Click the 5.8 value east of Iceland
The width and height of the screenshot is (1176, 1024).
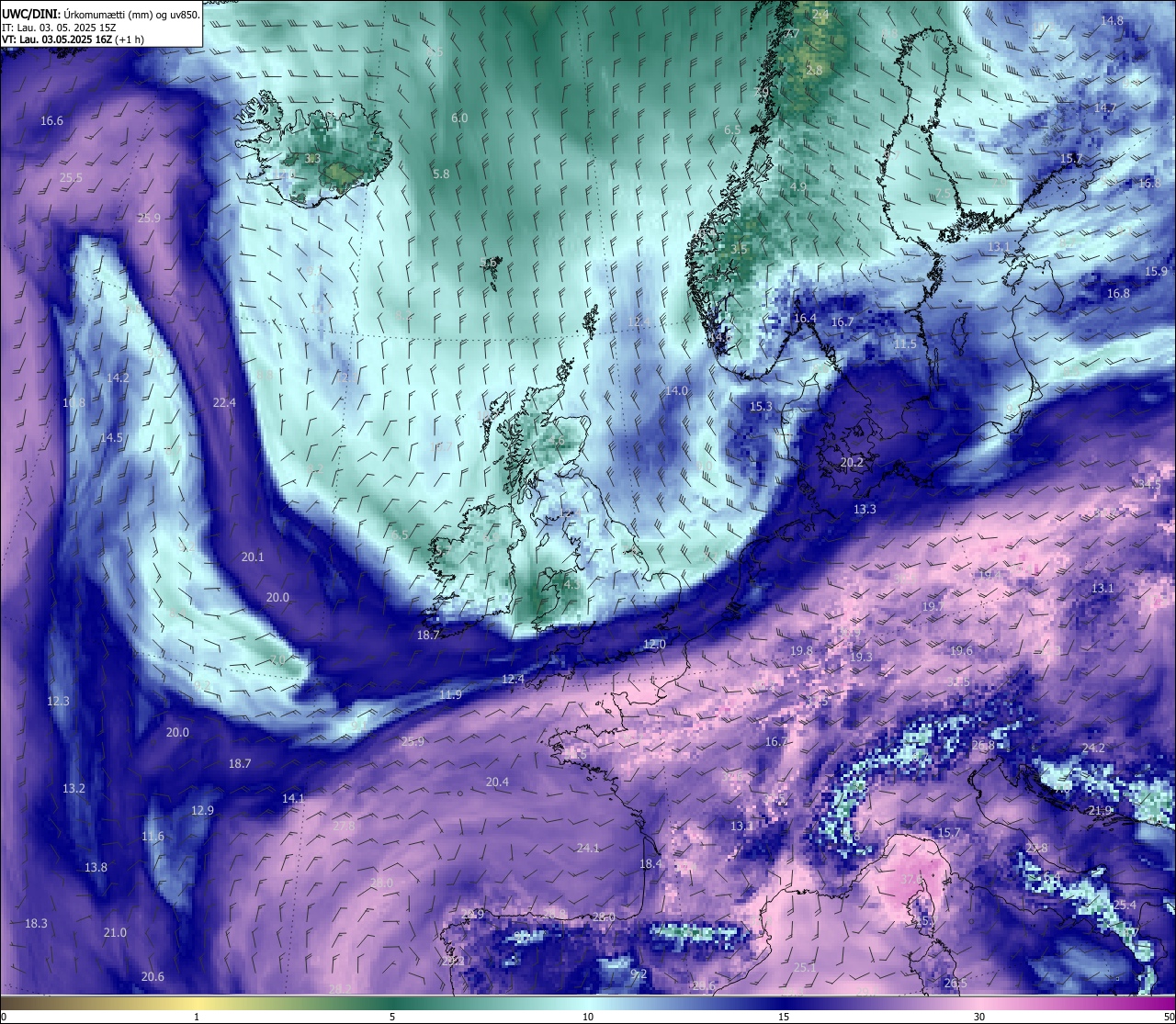pyautogui.click(x=441, y=174)
